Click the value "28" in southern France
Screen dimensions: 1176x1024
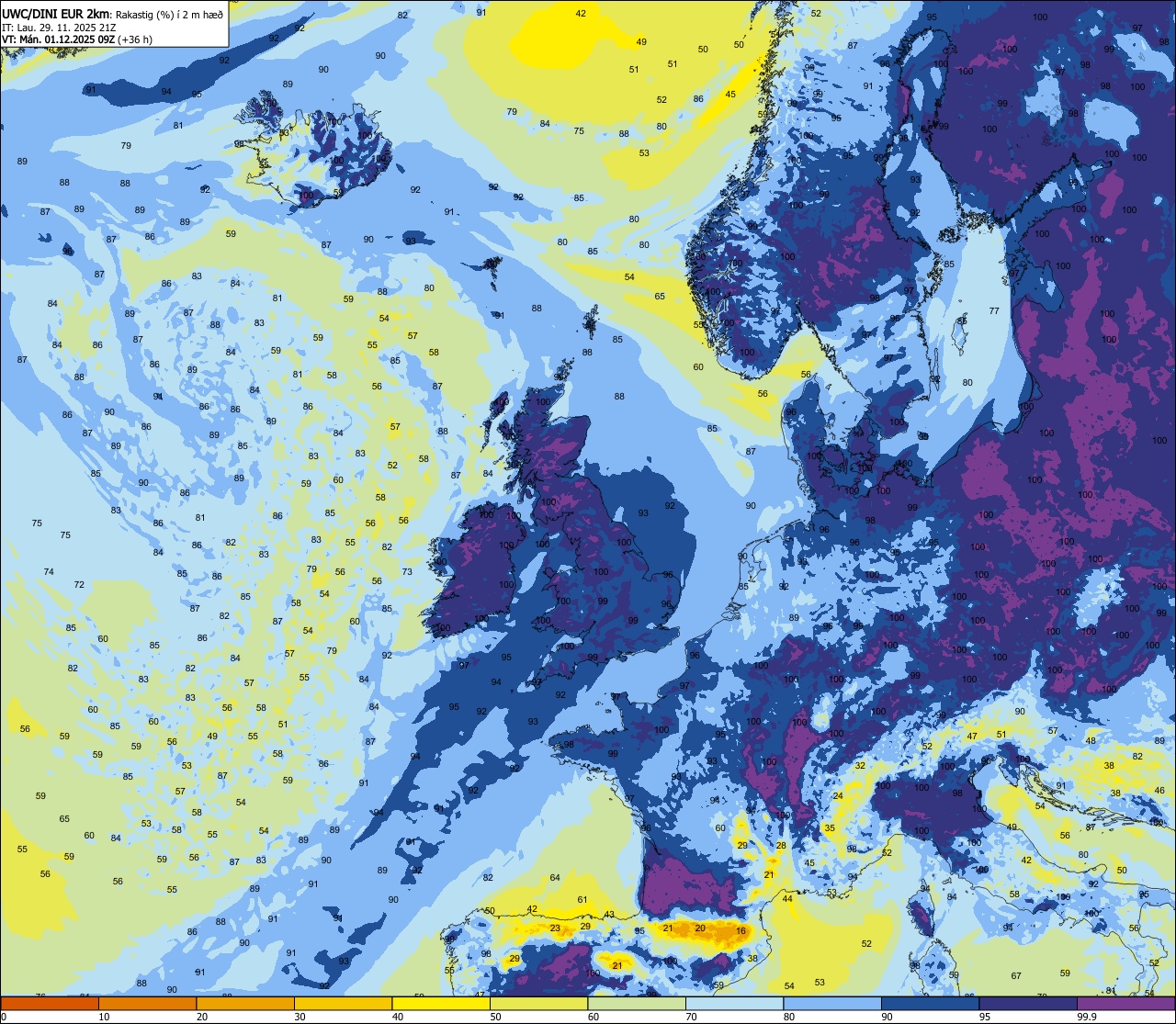coord(781,845)
